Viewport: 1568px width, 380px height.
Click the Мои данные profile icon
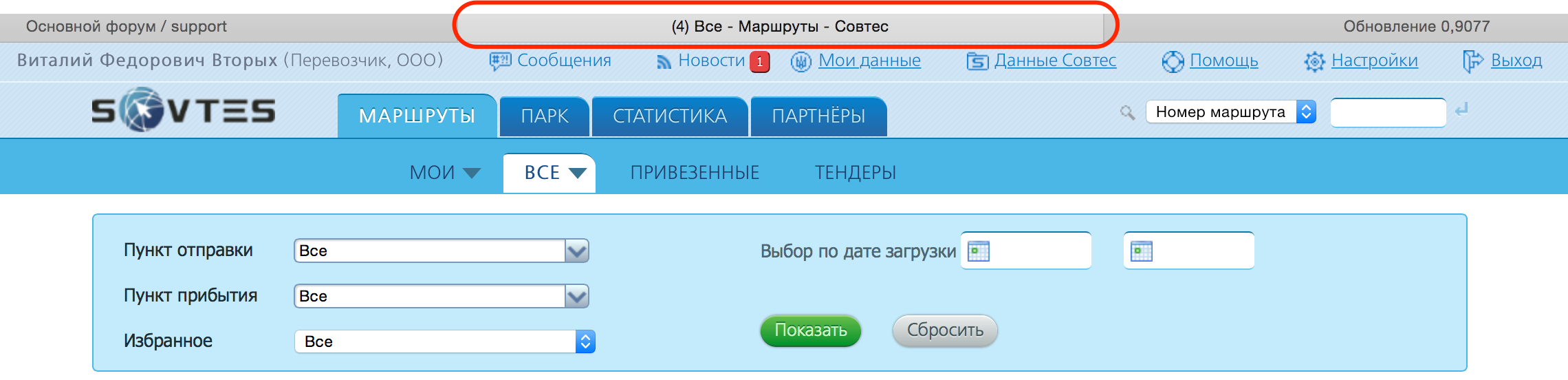point(801,62)
